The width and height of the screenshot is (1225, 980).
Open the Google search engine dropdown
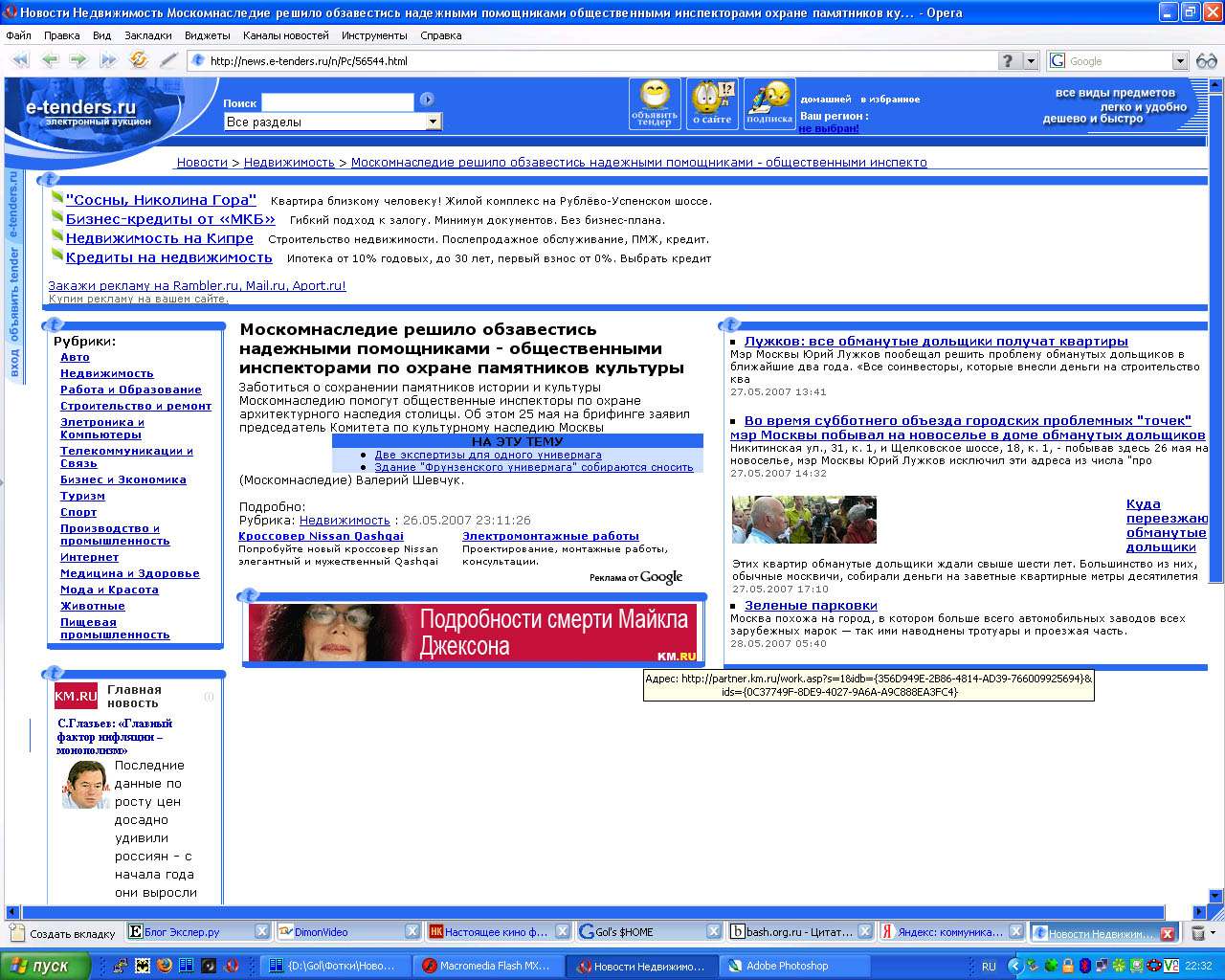tap(1180, 61)
